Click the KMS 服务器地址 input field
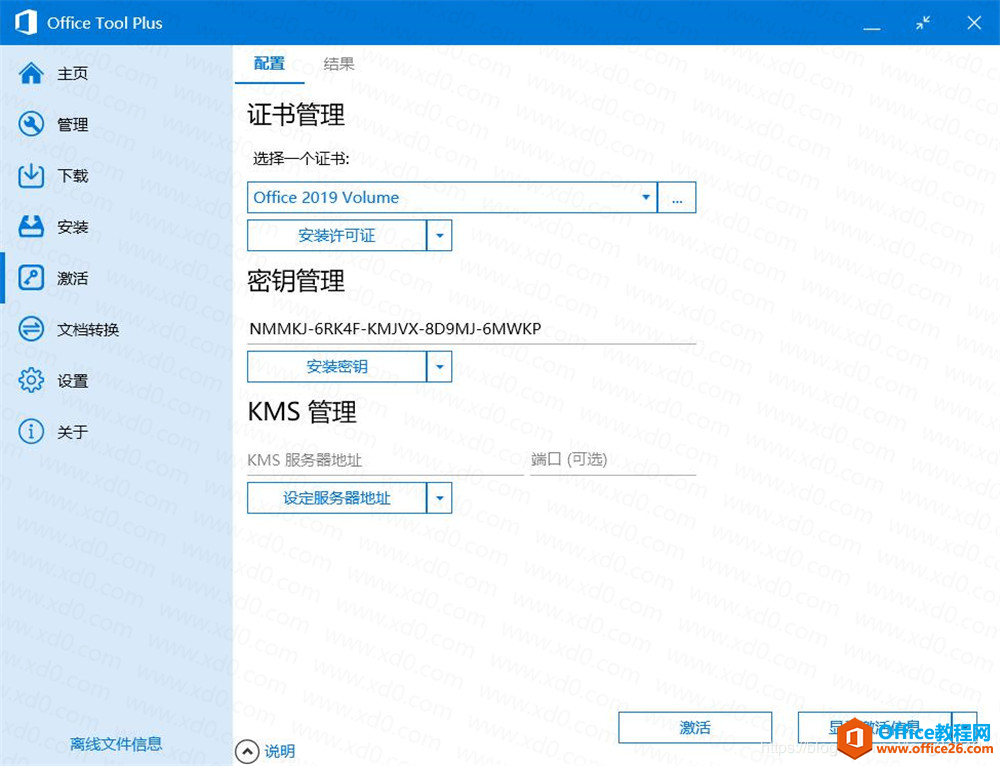Screen dimensions: 1000x766 pos(385,460)
